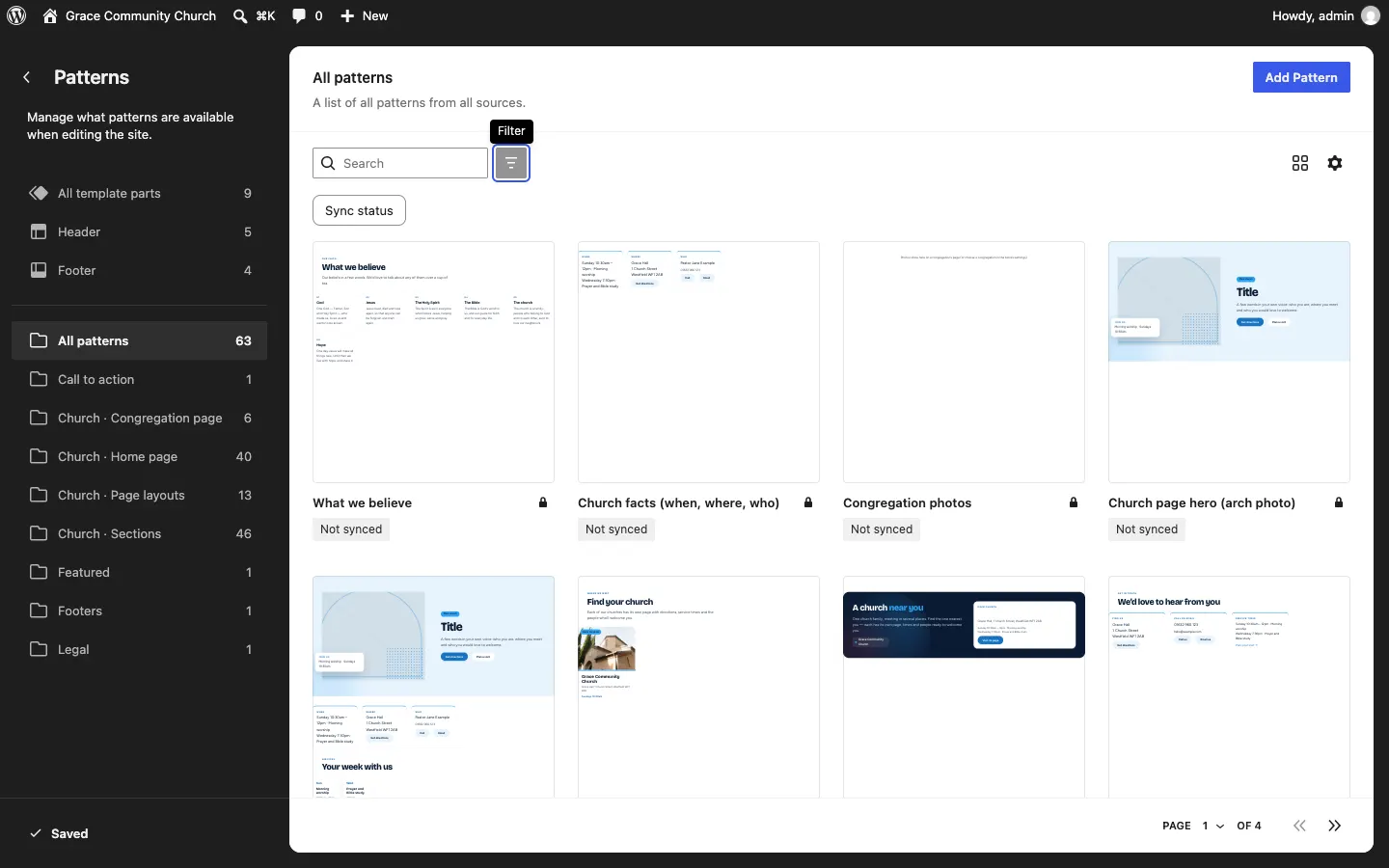Open Church facts (when, where, who) thumbnail
The image size is (1389, 868).
click(698, 362)
